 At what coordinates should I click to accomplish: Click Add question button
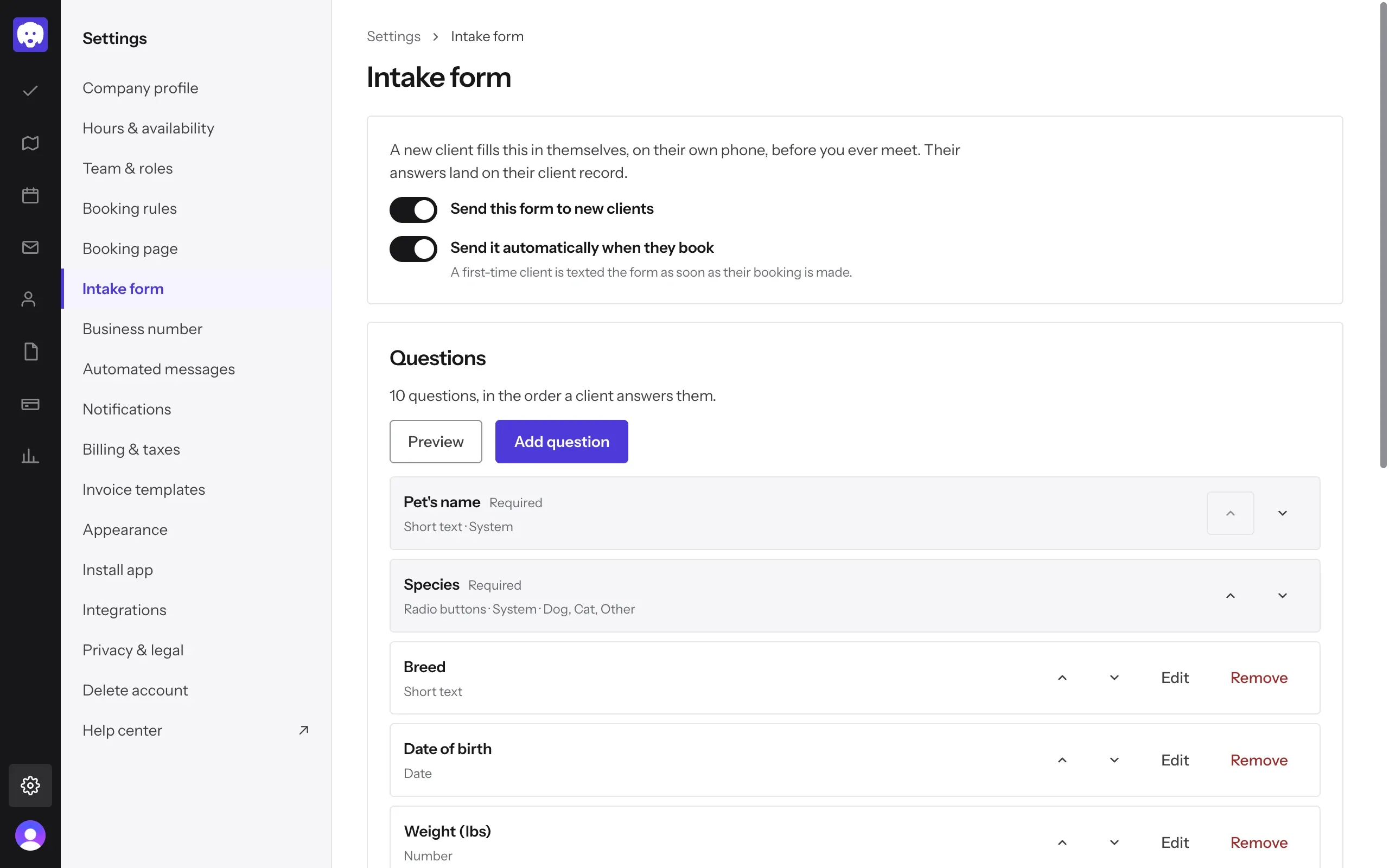(562, 442)
